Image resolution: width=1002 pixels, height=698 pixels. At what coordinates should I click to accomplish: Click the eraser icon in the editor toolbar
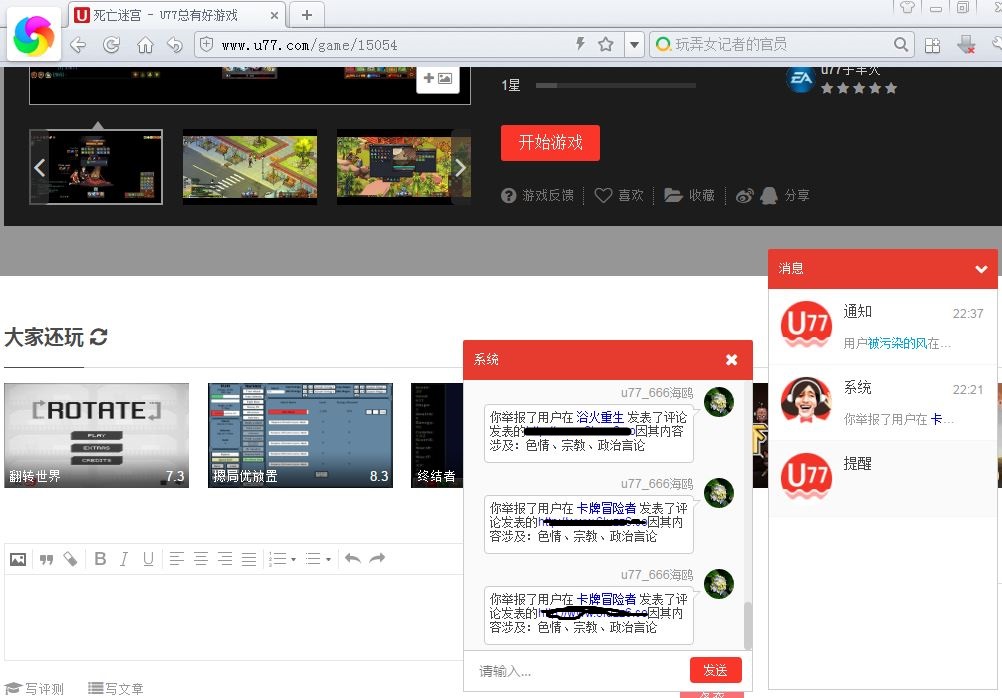pos(70,559)
